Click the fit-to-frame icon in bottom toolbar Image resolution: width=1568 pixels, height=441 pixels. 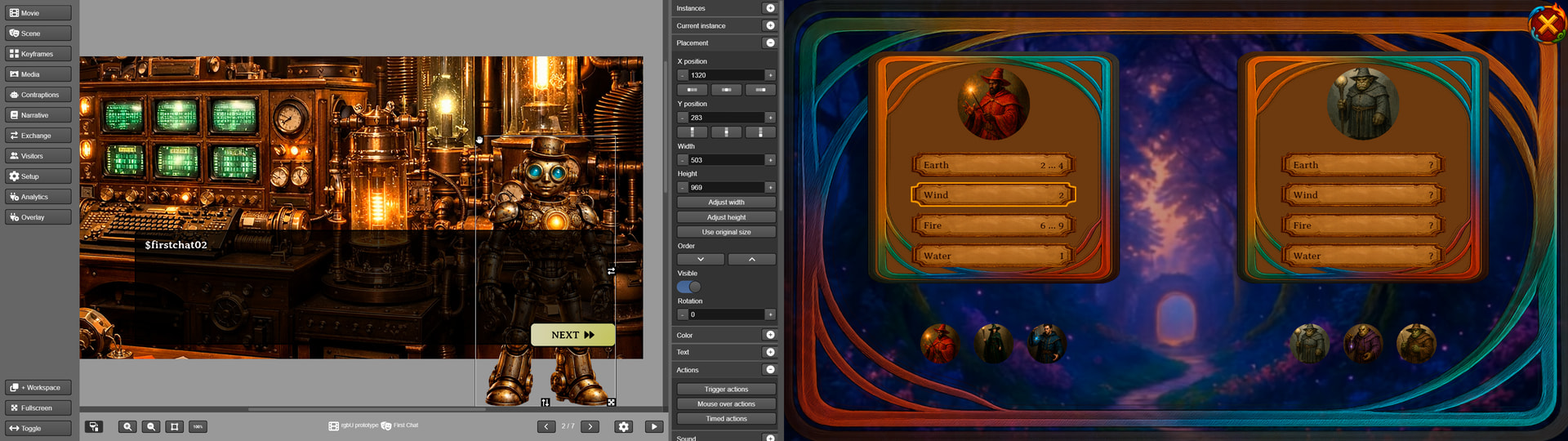[x=174, y=426]
